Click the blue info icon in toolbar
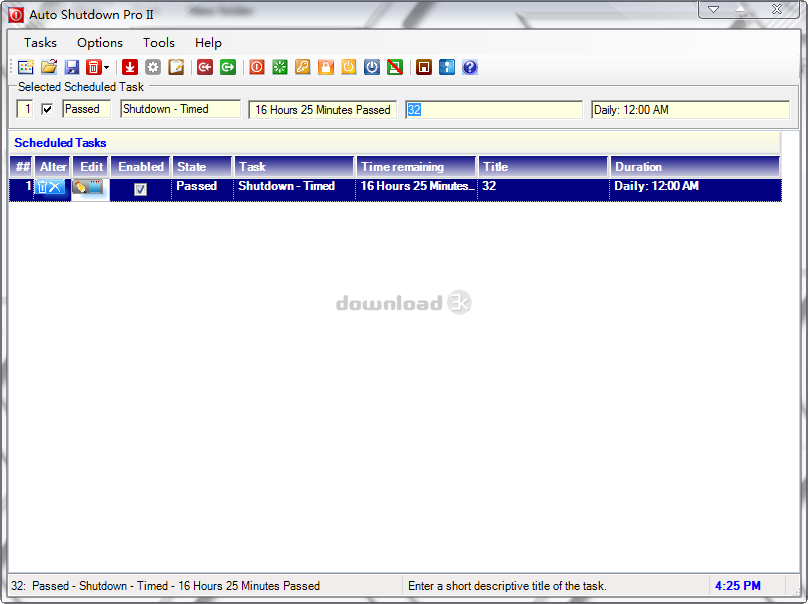The width and height of the screenshot is (808, 604). (447, 67)
